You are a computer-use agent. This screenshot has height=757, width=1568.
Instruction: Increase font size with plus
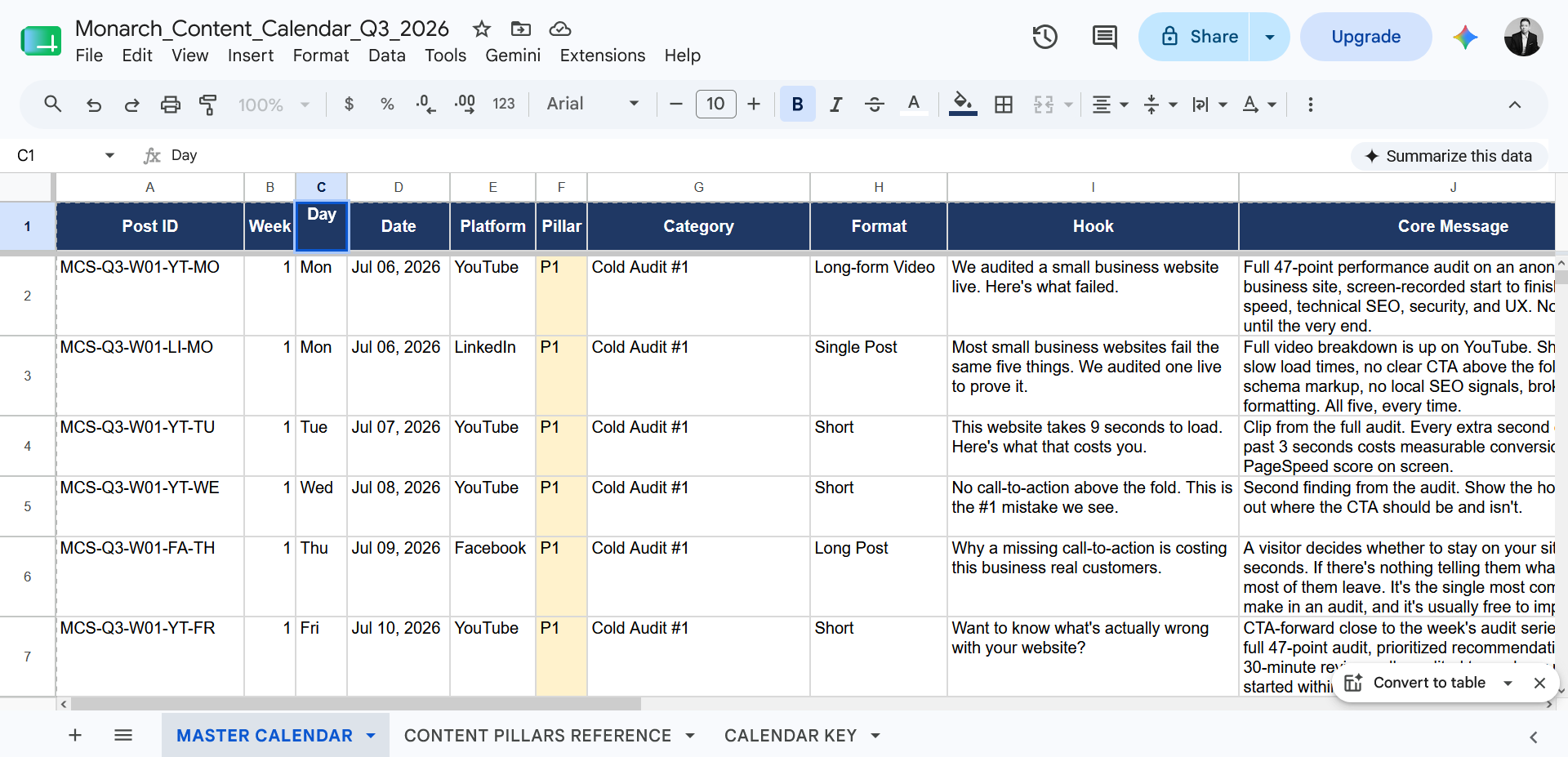click(754, 105)
